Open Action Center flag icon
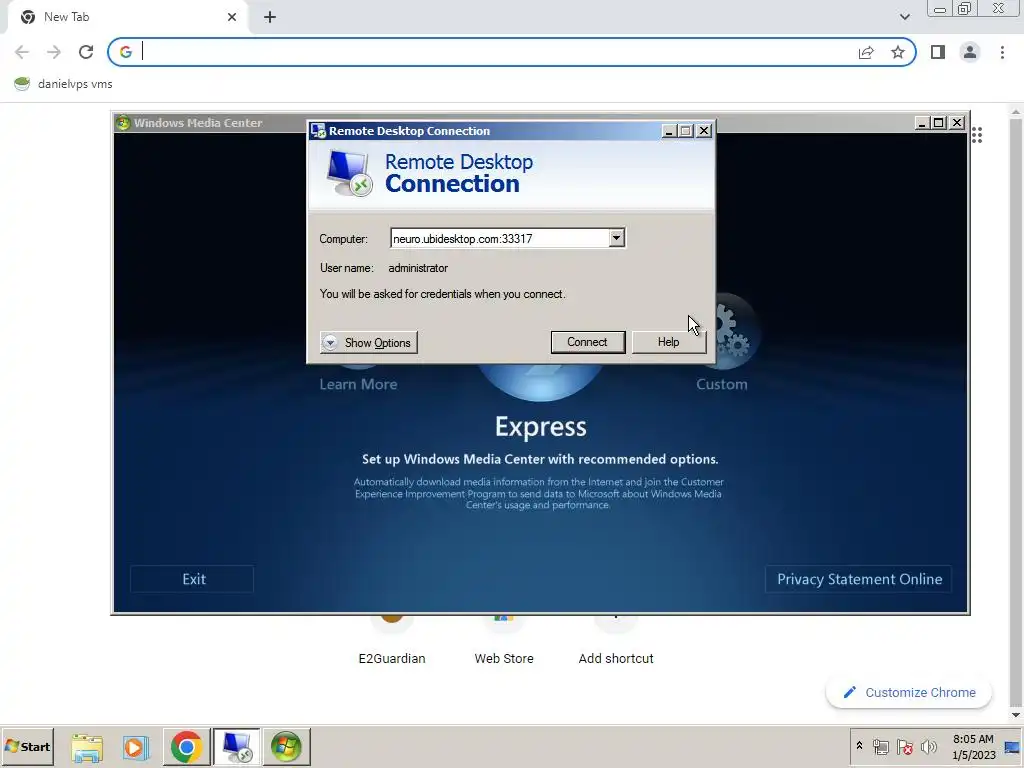The width and height of the screenshot is (1024, 768). [x=904, y=746]
